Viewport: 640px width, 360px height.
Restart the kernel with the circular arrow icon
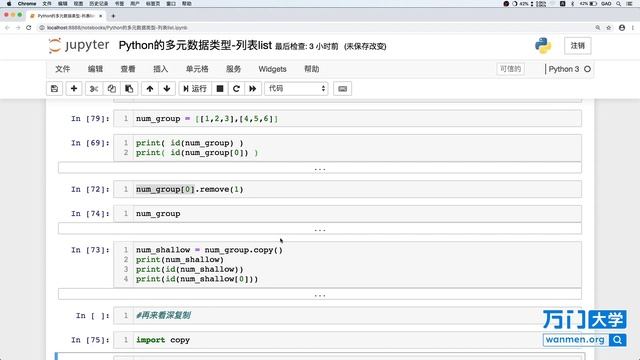[236, 89]
